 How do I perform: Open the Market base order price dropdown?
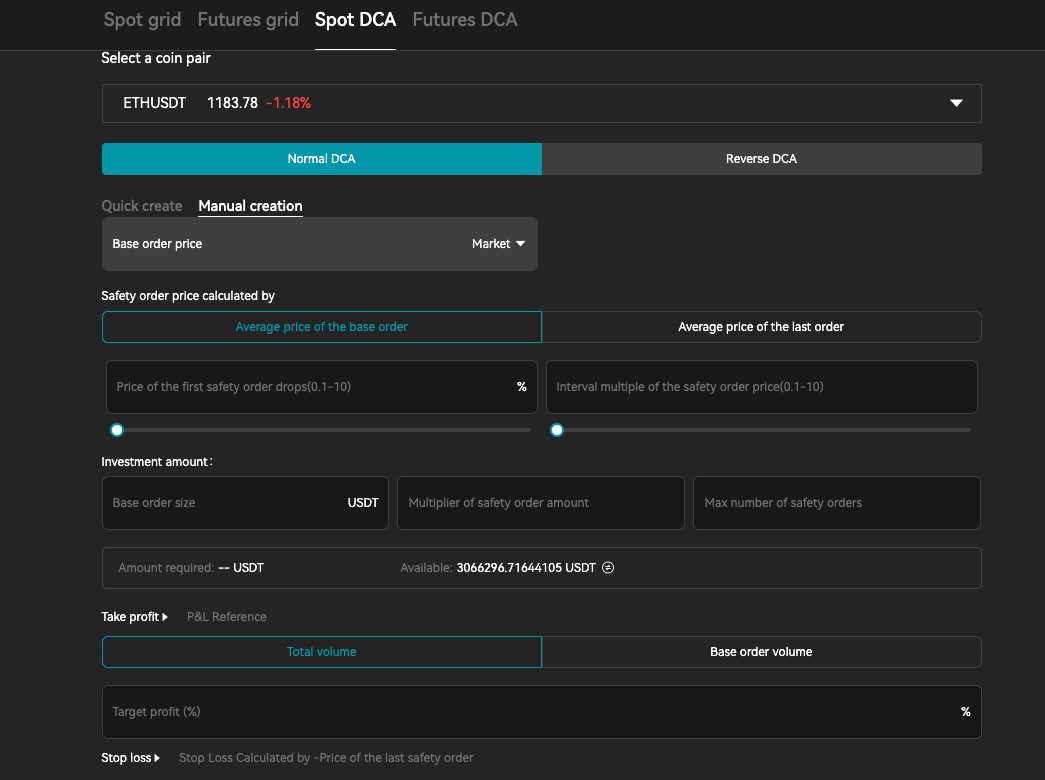(x=498, y=244)
